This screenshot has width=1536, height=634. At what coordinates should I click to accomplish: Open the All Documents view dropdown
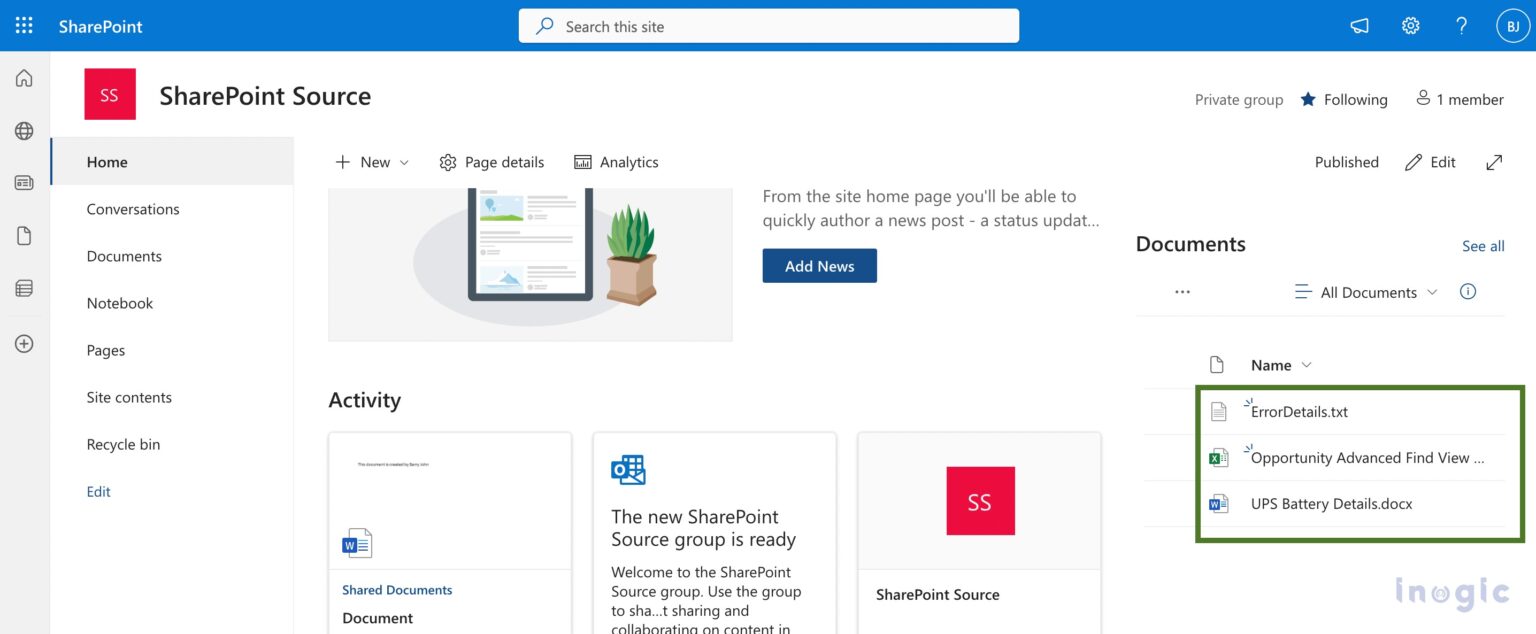pyautogui.click(x=1366, y=291)
